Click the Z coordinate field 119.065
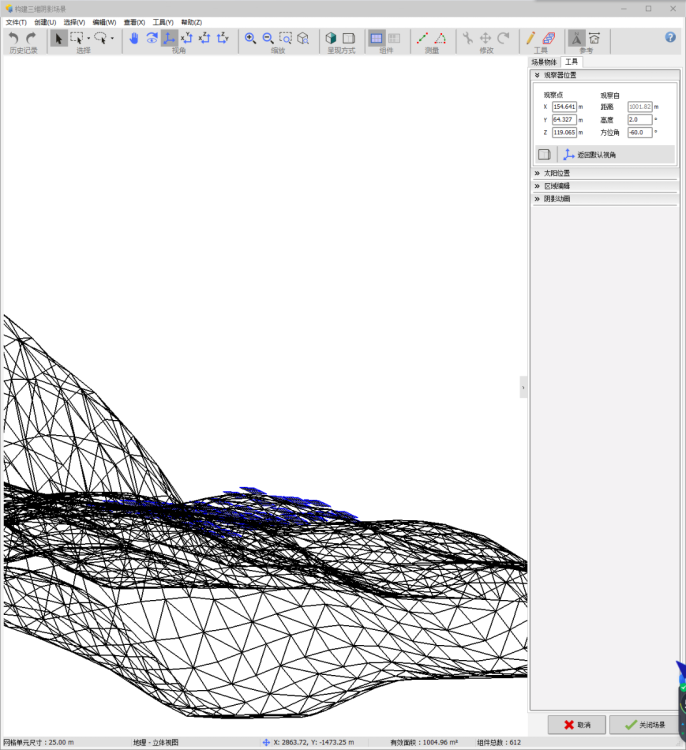 (564, 132)
